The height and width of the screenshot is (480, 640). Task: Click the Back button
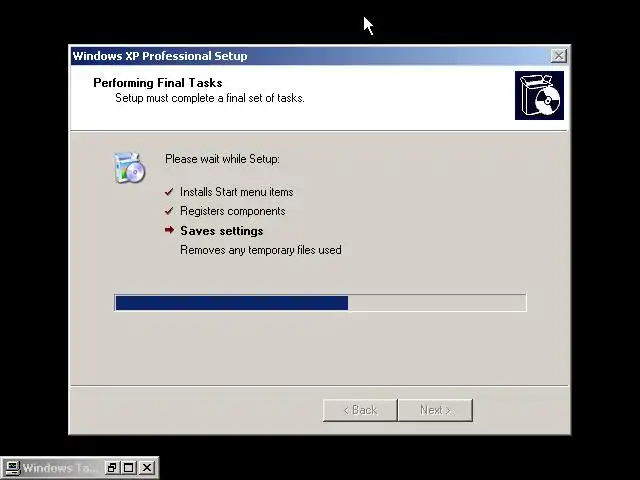(360, 410)
